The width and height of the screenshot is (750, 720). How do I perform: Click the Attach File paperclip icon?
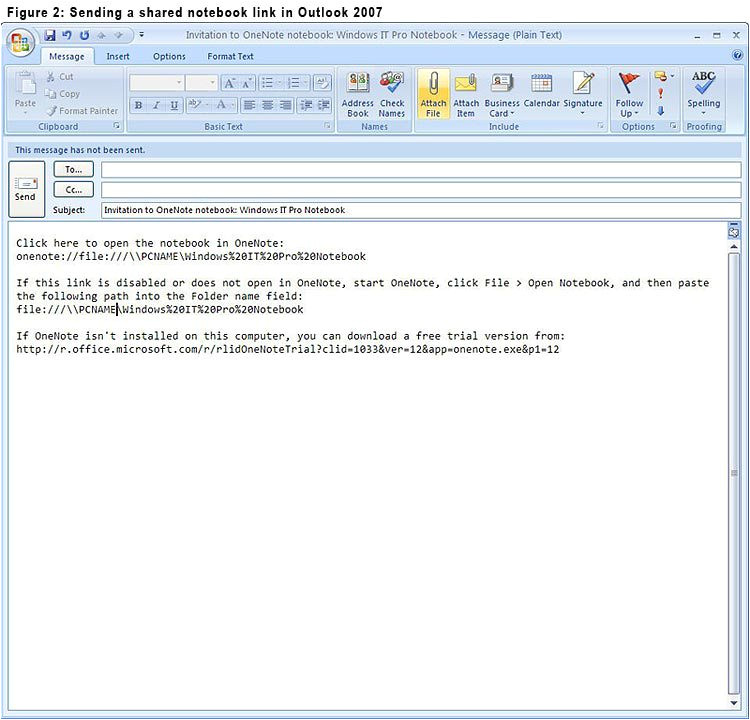(x=433, y=85)
